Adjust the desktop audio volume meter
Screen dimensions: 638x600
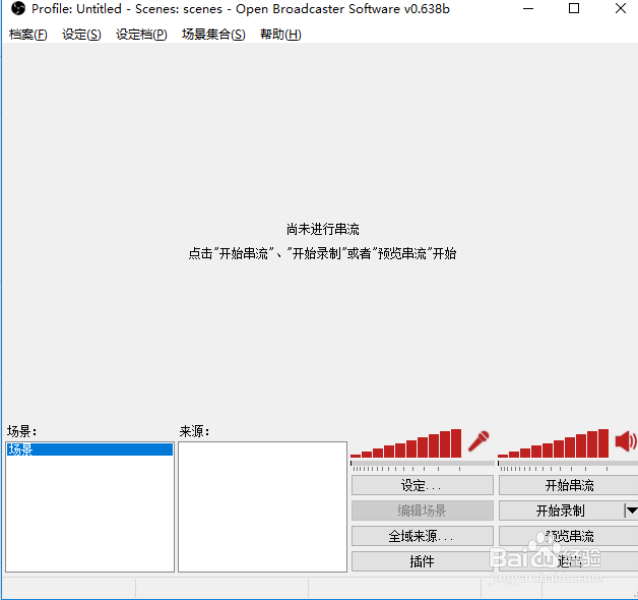553,443
